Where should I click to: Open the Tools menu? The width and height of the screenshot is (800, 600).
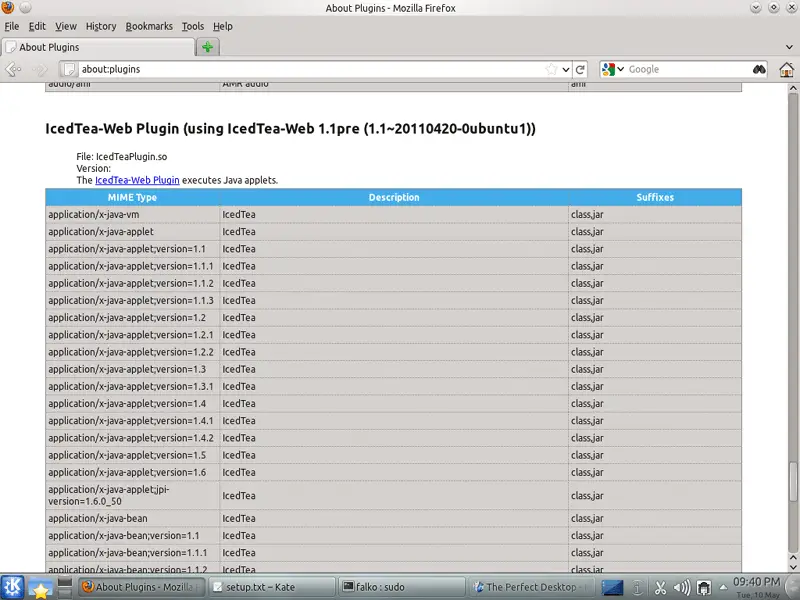point(193,26)
